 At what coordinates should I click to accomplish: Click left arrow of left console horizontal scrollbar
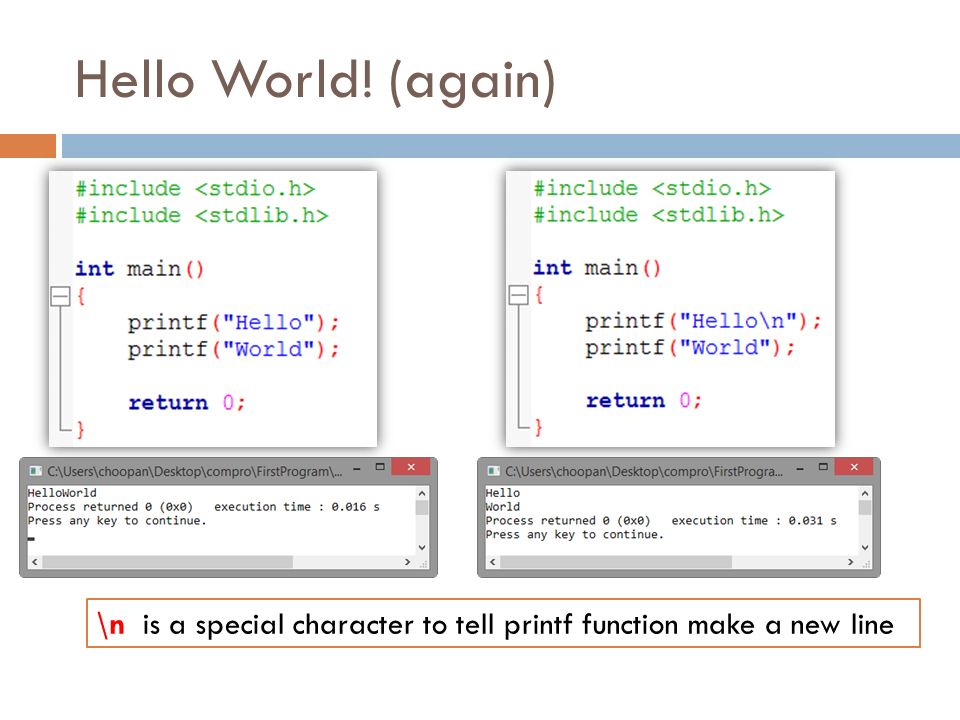point(35,562)
